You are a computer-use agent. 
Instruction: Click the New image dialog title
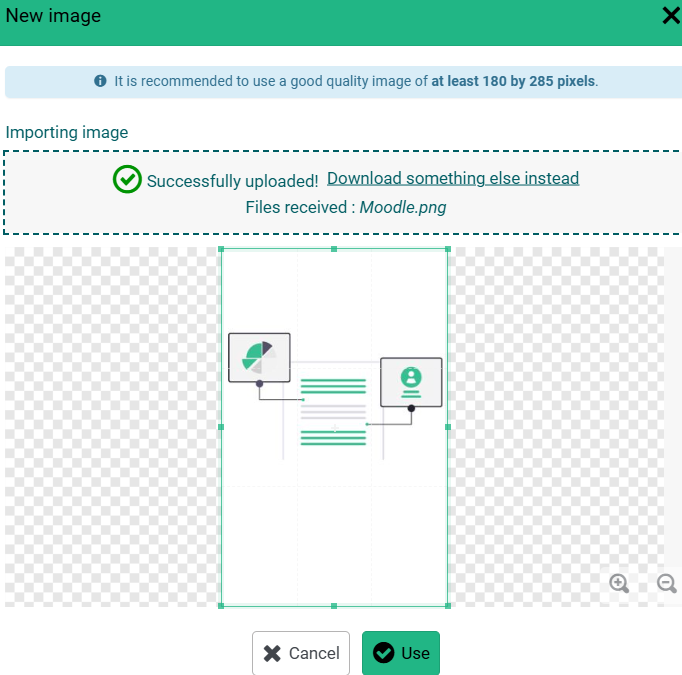click(x=53, y=16)
